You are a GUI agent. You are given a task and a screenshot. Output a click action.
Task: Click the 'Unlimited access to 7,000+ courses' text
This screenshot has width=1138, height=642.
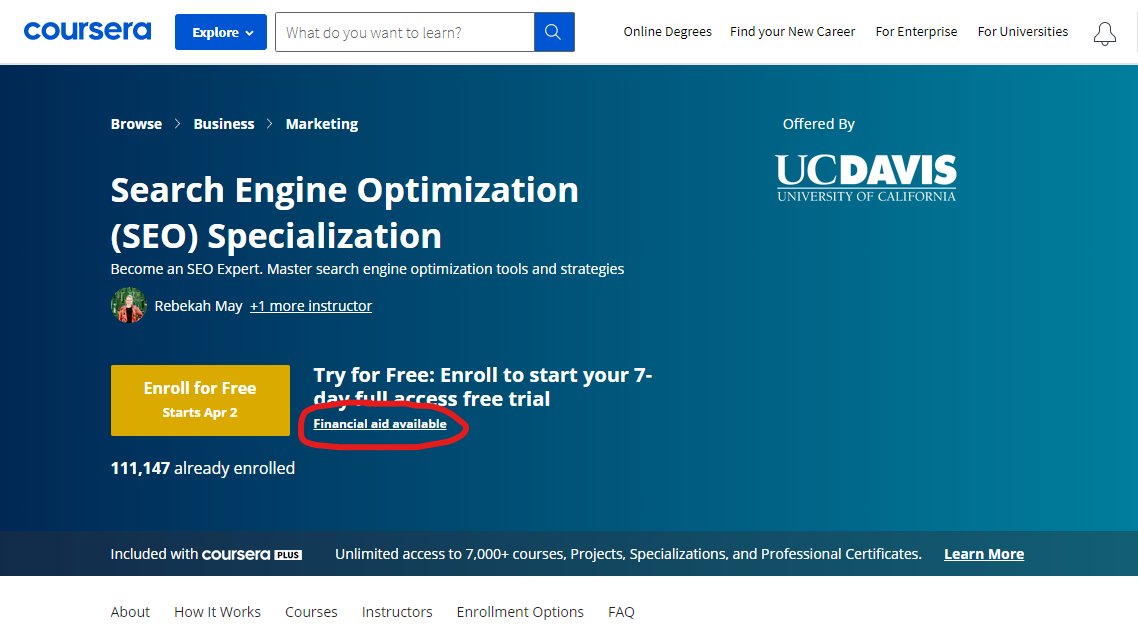click(628, 554)
